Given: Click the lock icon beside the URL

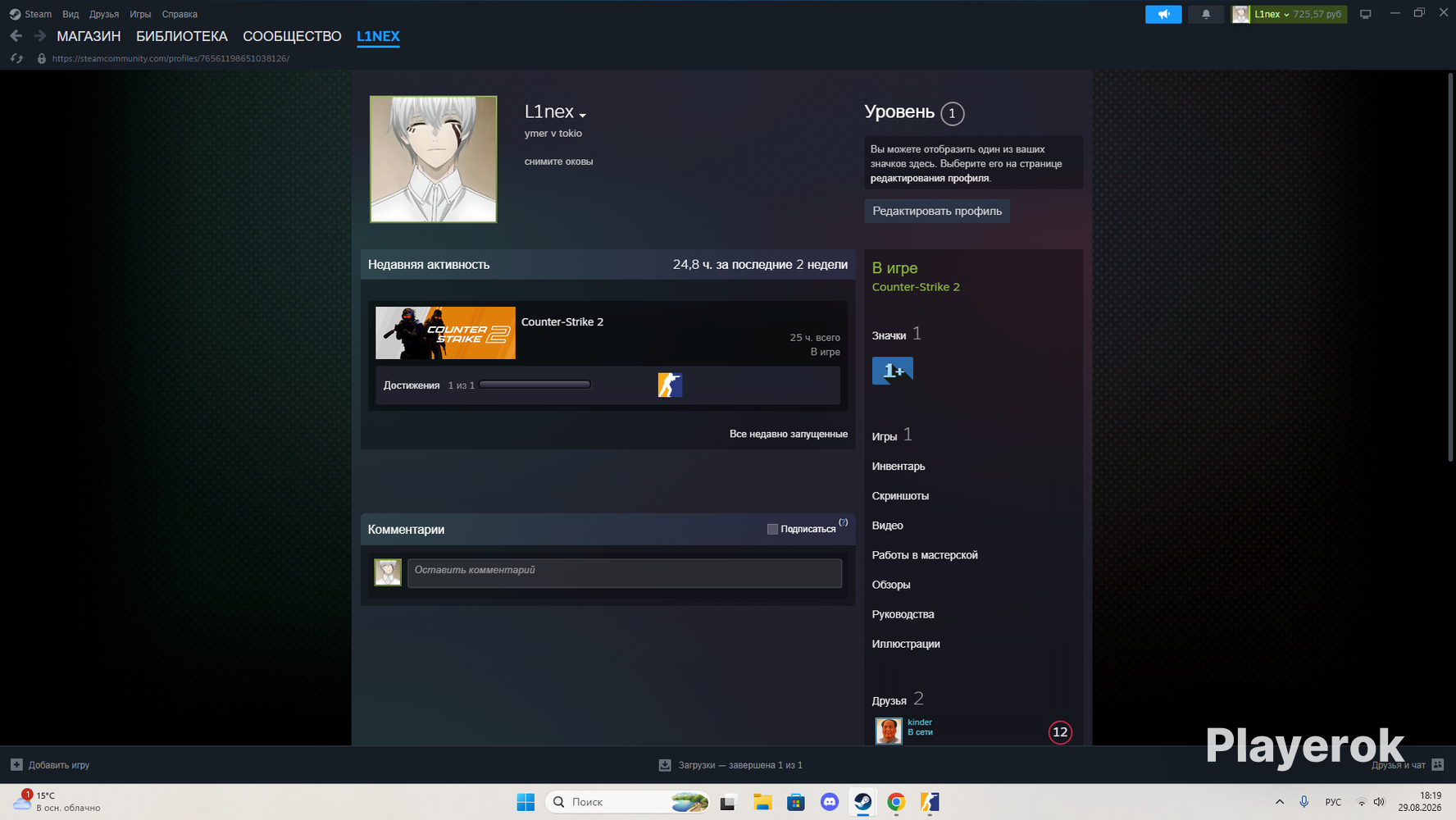Looking at the screenshot, I should (42, 58).
